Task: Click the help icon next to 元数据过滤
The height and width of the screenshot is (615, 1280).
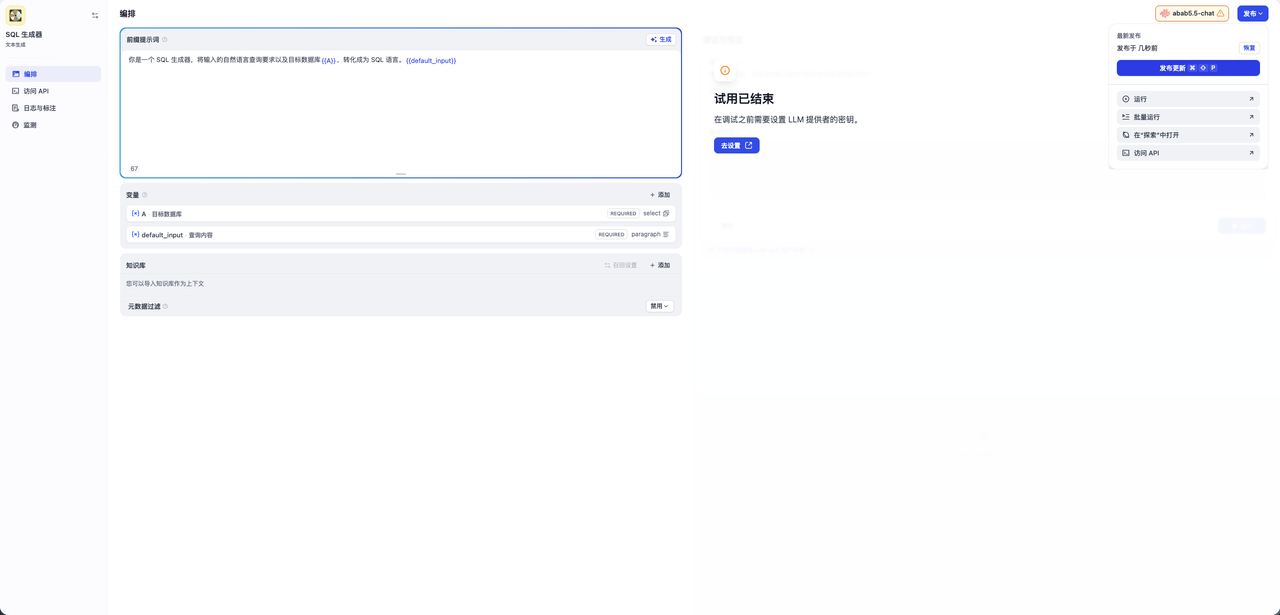Action: coord(165,307)
